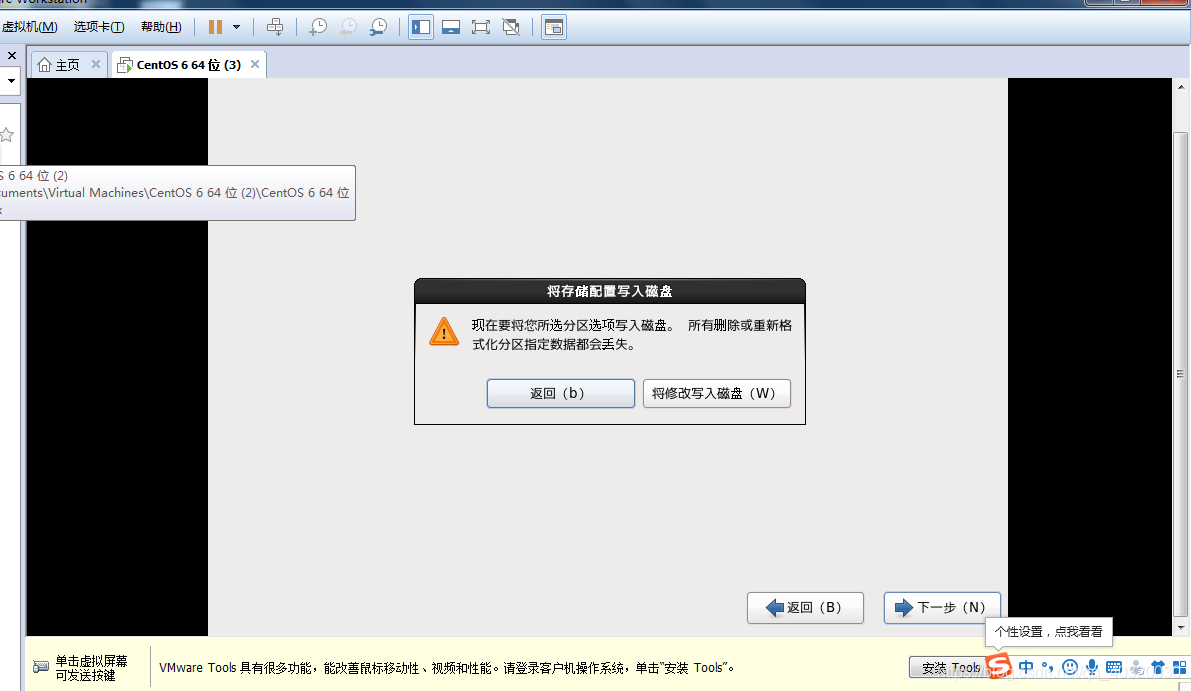Toggle the library sidebar view
Screen dimensions: 1191x691
pos(421,27)
